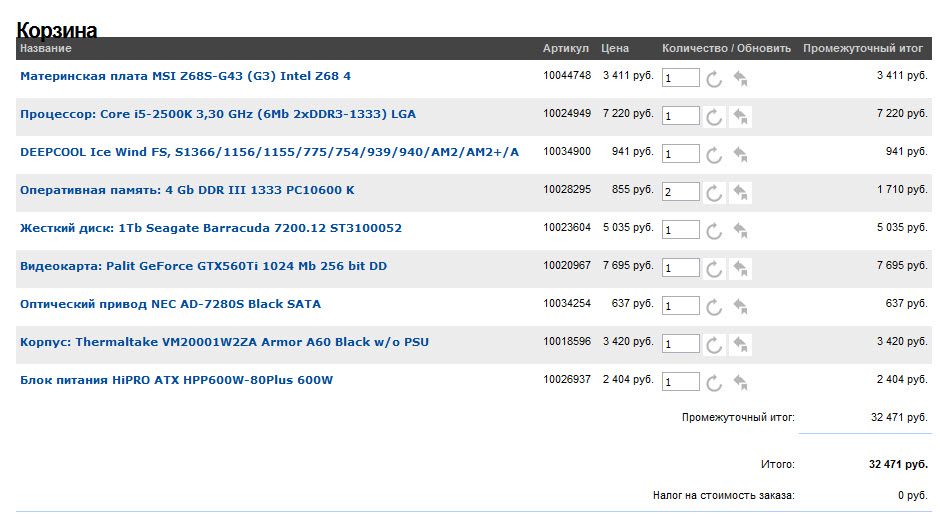Open Материнская плата MSI Z68S-G43 product link

pos(185,76)
